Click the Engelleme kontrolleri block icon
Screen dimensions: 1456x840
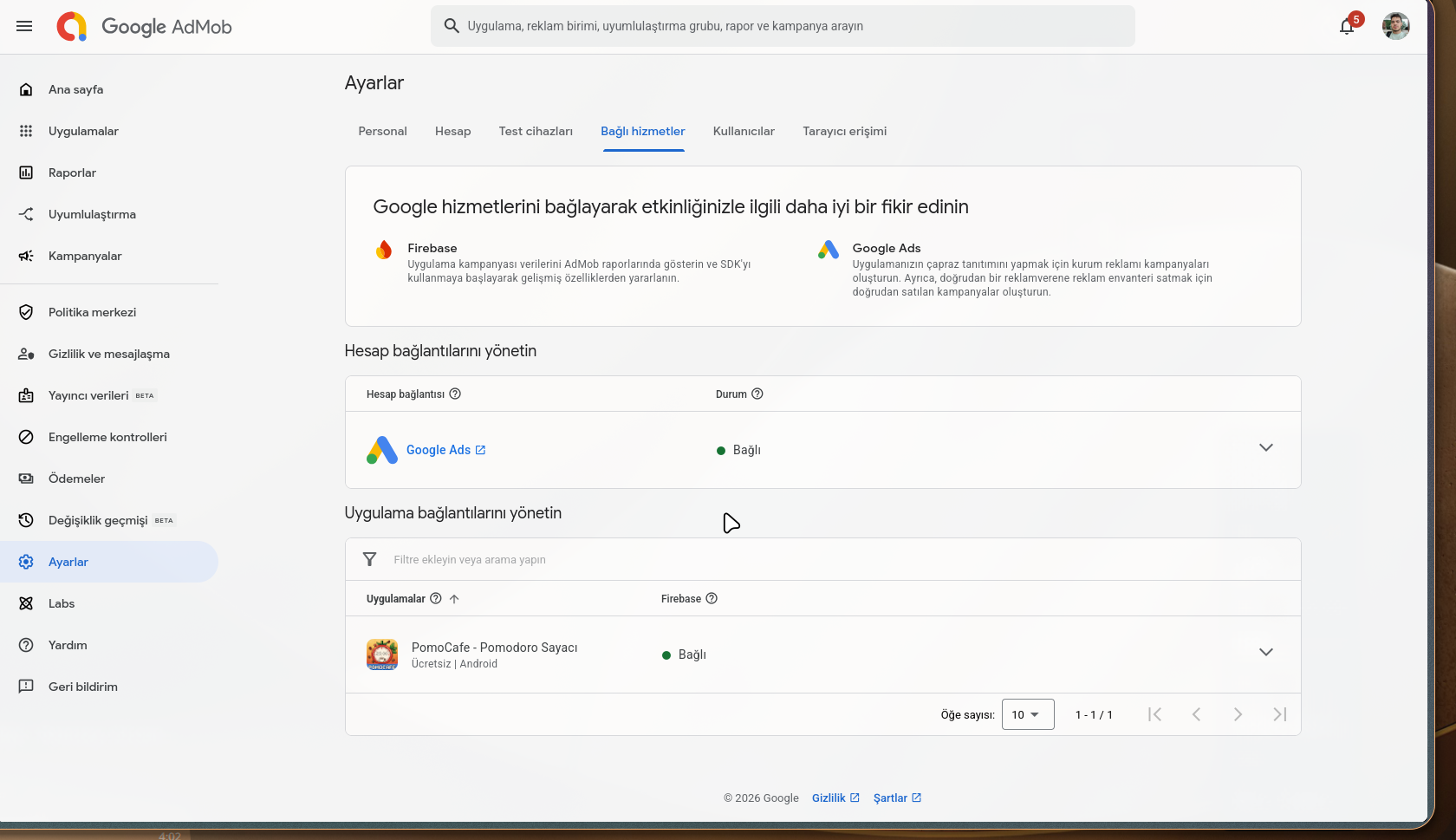26,437
